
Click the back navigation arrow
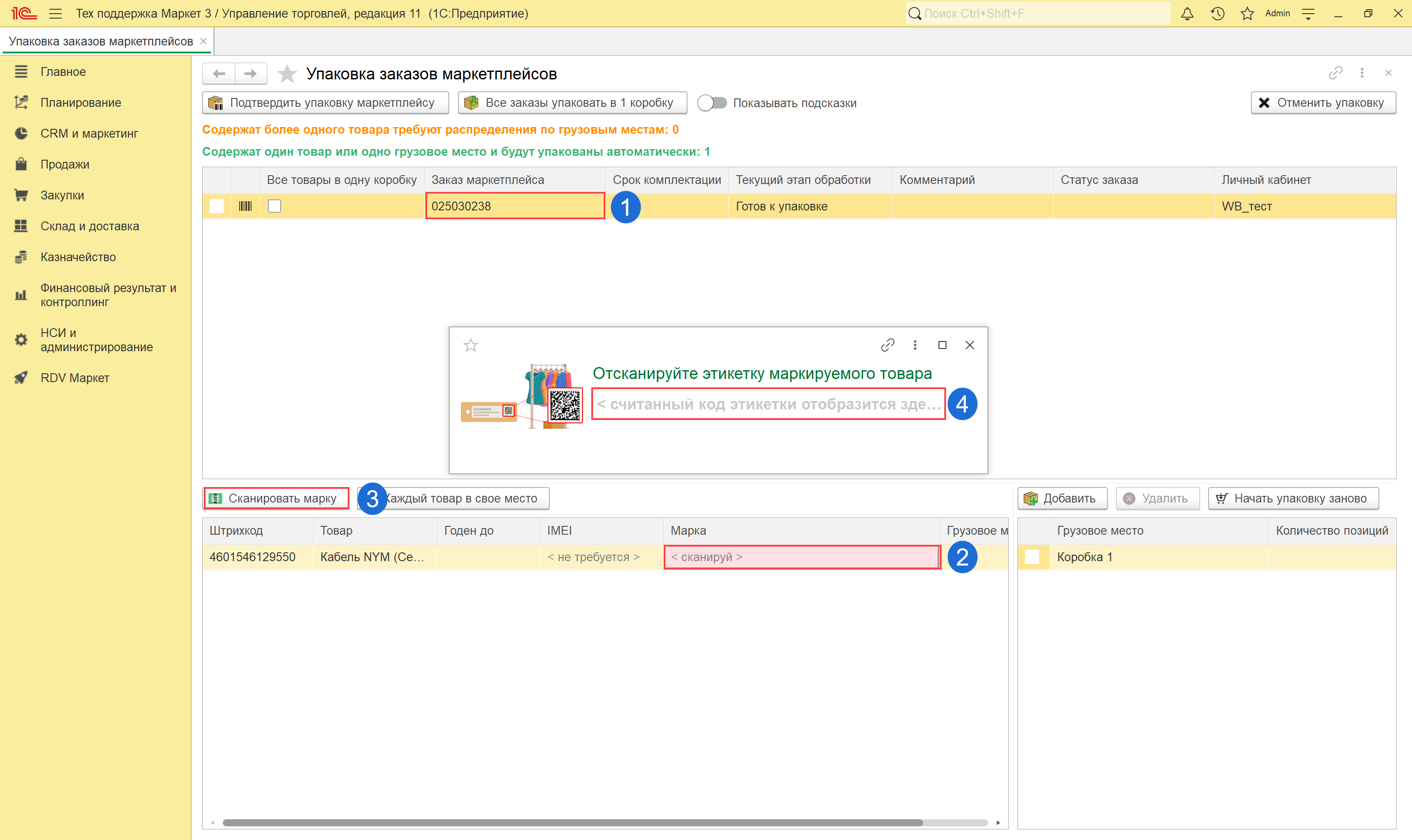point(219,74)
